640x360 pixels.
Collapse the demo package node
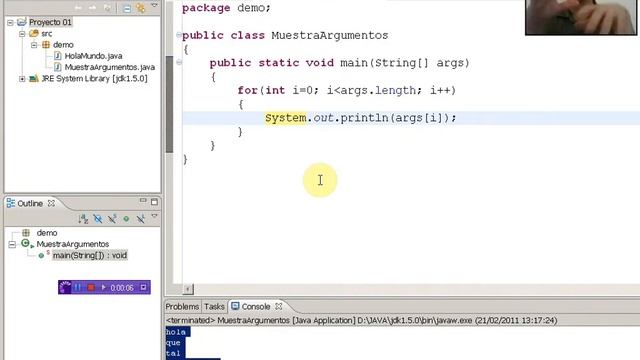[x=34, y=45]
